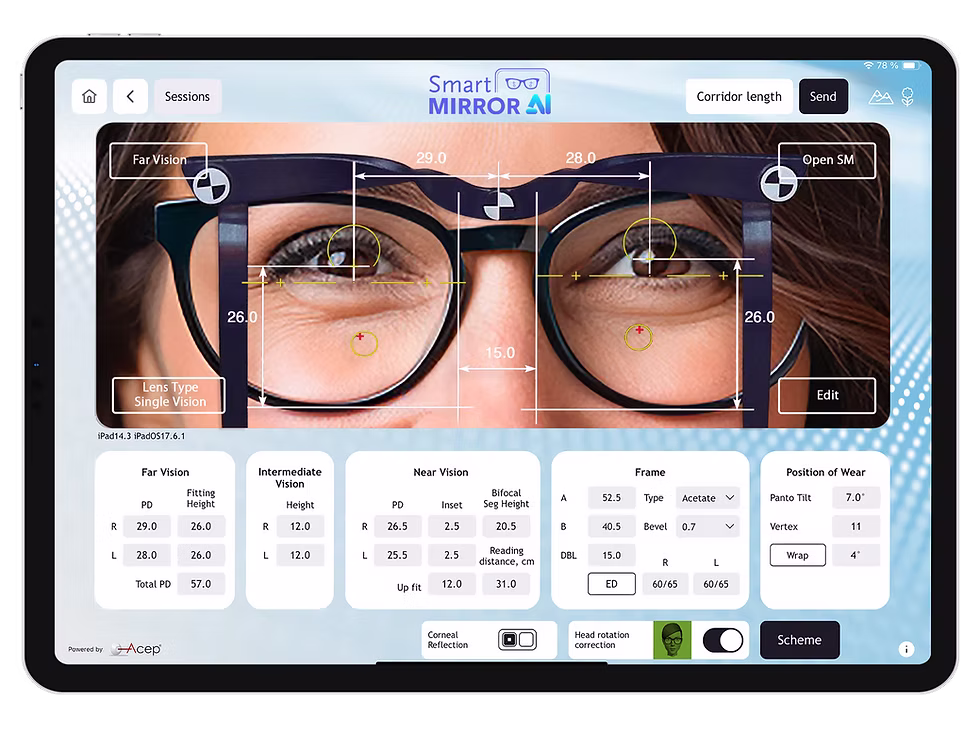
Task: Click the Wi-Fi status icon
Action: (869, 66)
